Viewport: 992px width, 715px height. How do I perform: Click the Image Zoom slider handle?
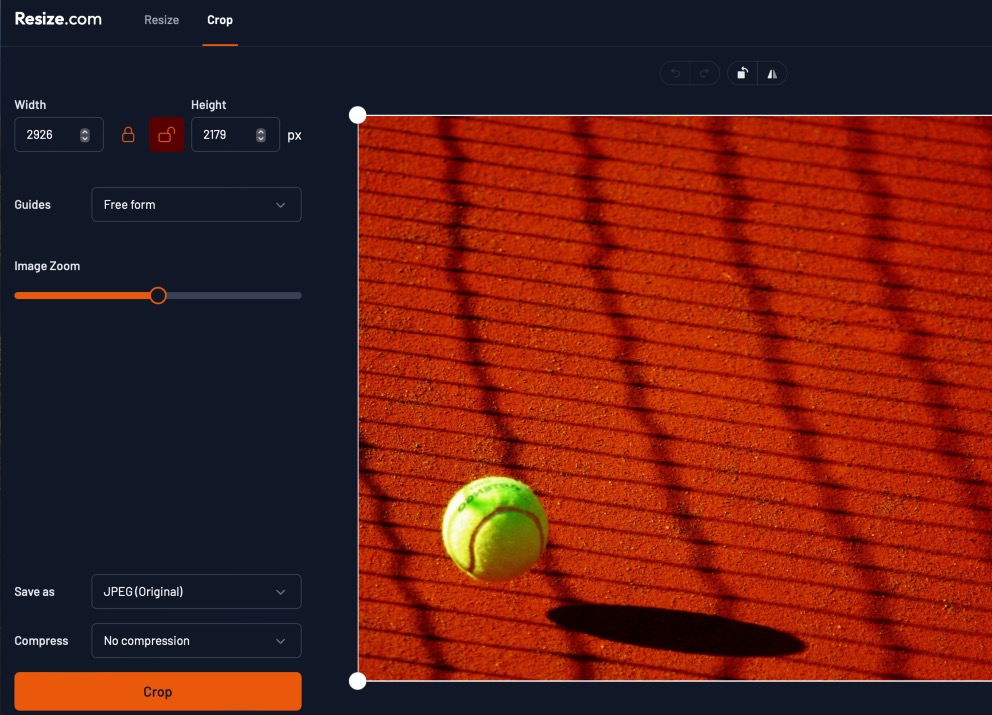(x=158, y=295)
